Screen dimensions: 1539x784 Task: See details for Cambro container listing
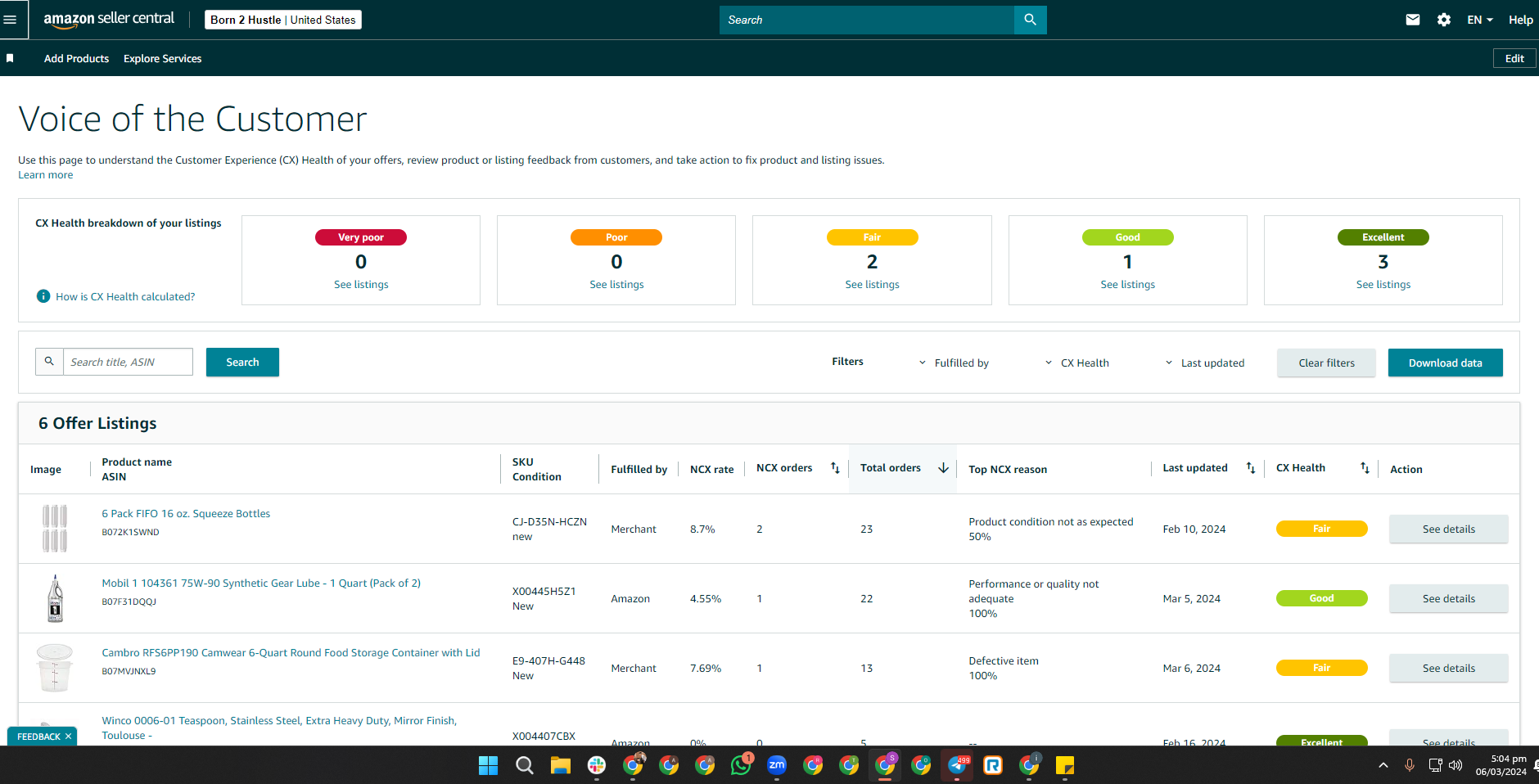coord(1448,668)
